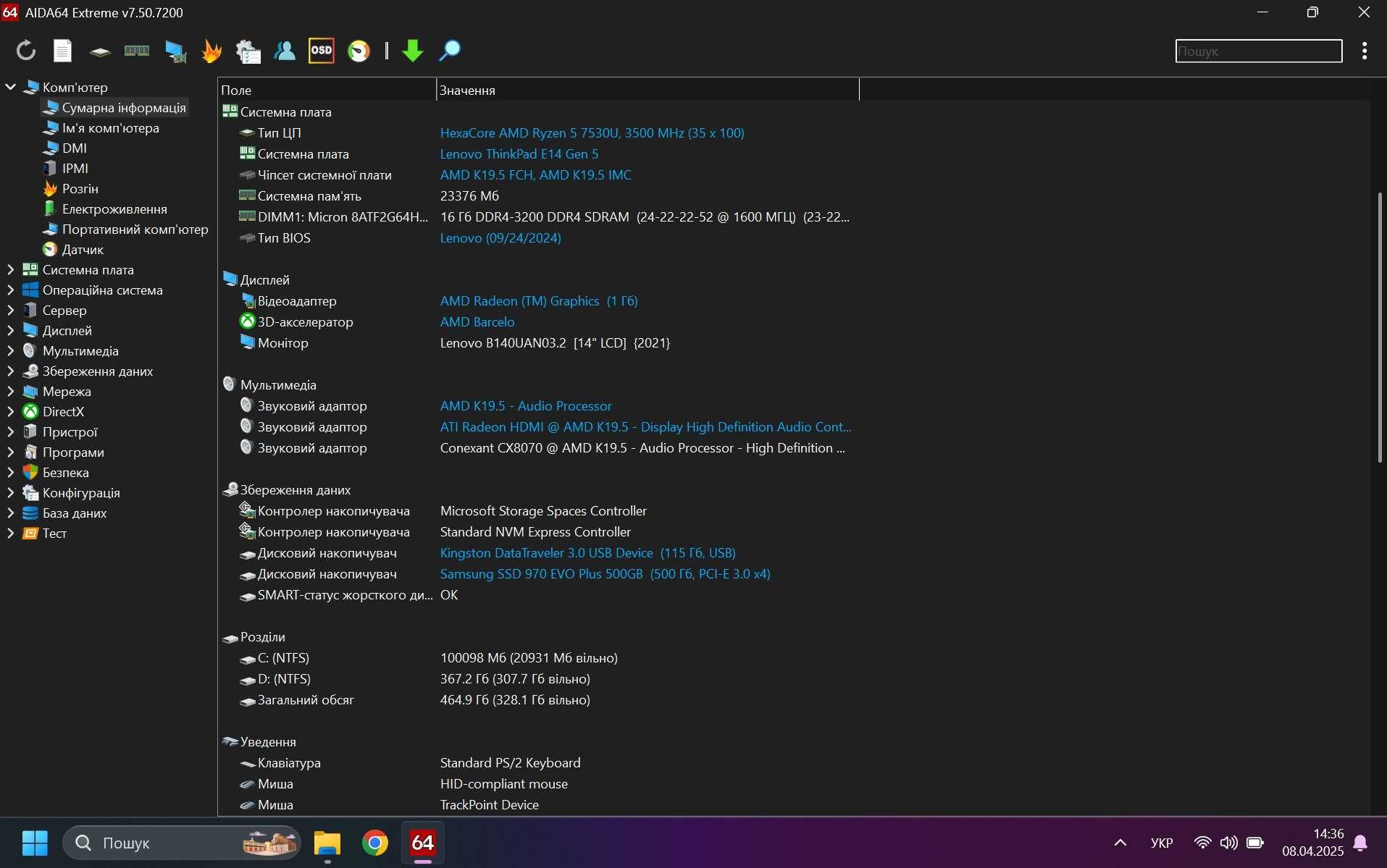Click the green download update arrow
Image resolution: width=1387 pixels, height=868 pixels.
413,51
